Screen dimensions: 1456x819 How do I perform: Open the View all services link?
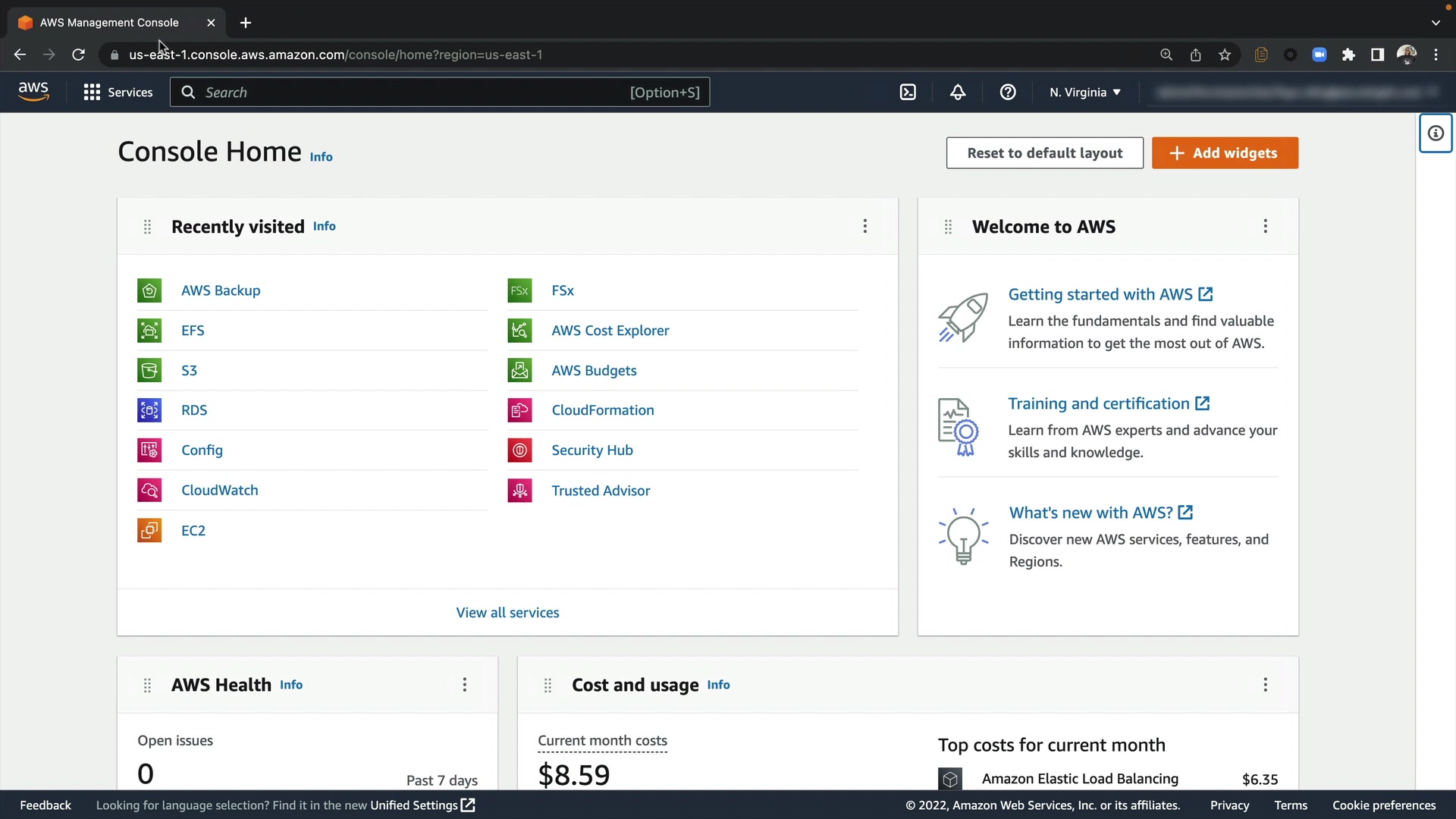507,613
